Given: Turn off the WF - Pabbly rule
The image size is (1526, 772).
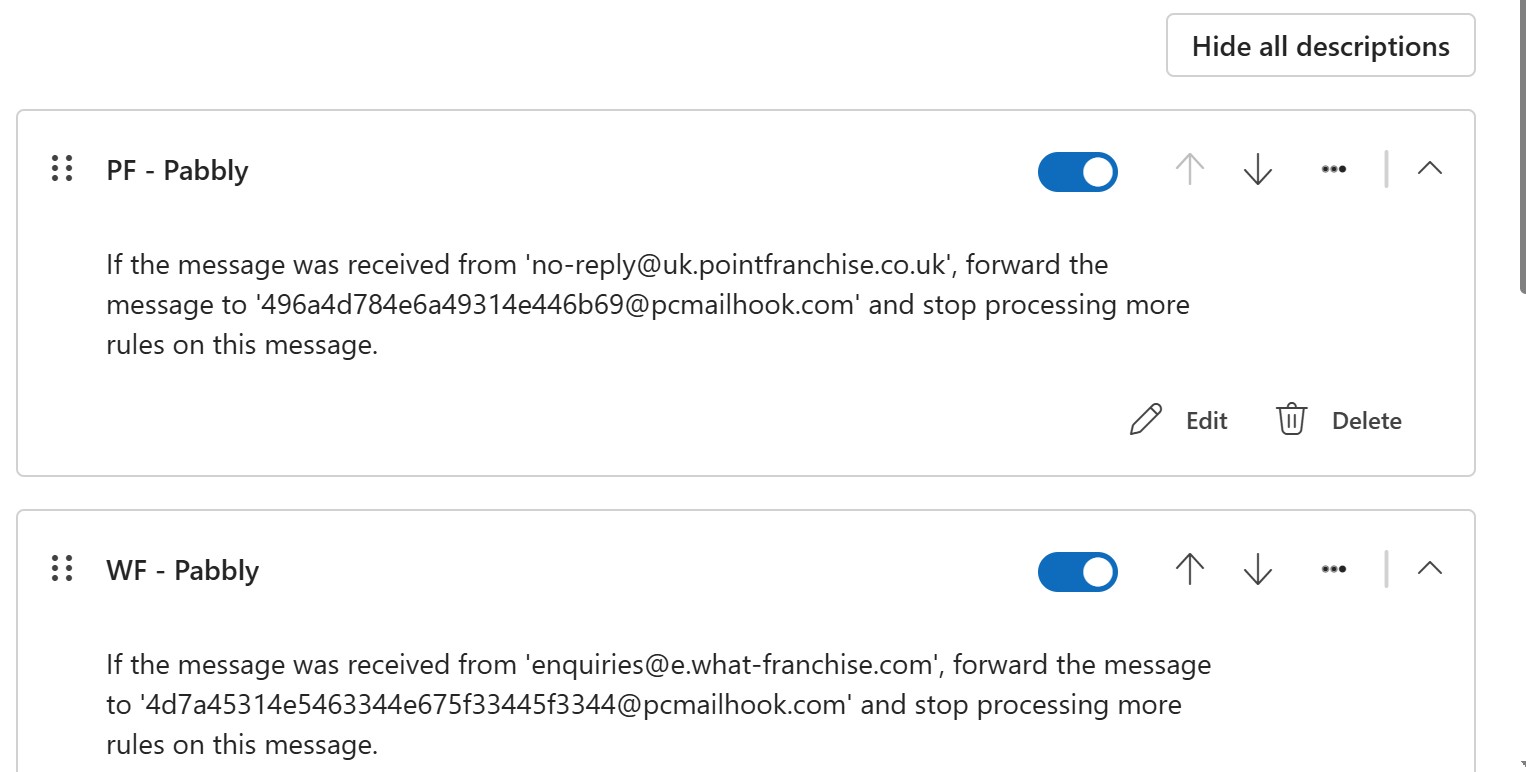Looking at the screenshot, I should click(x=1077, y=571).
